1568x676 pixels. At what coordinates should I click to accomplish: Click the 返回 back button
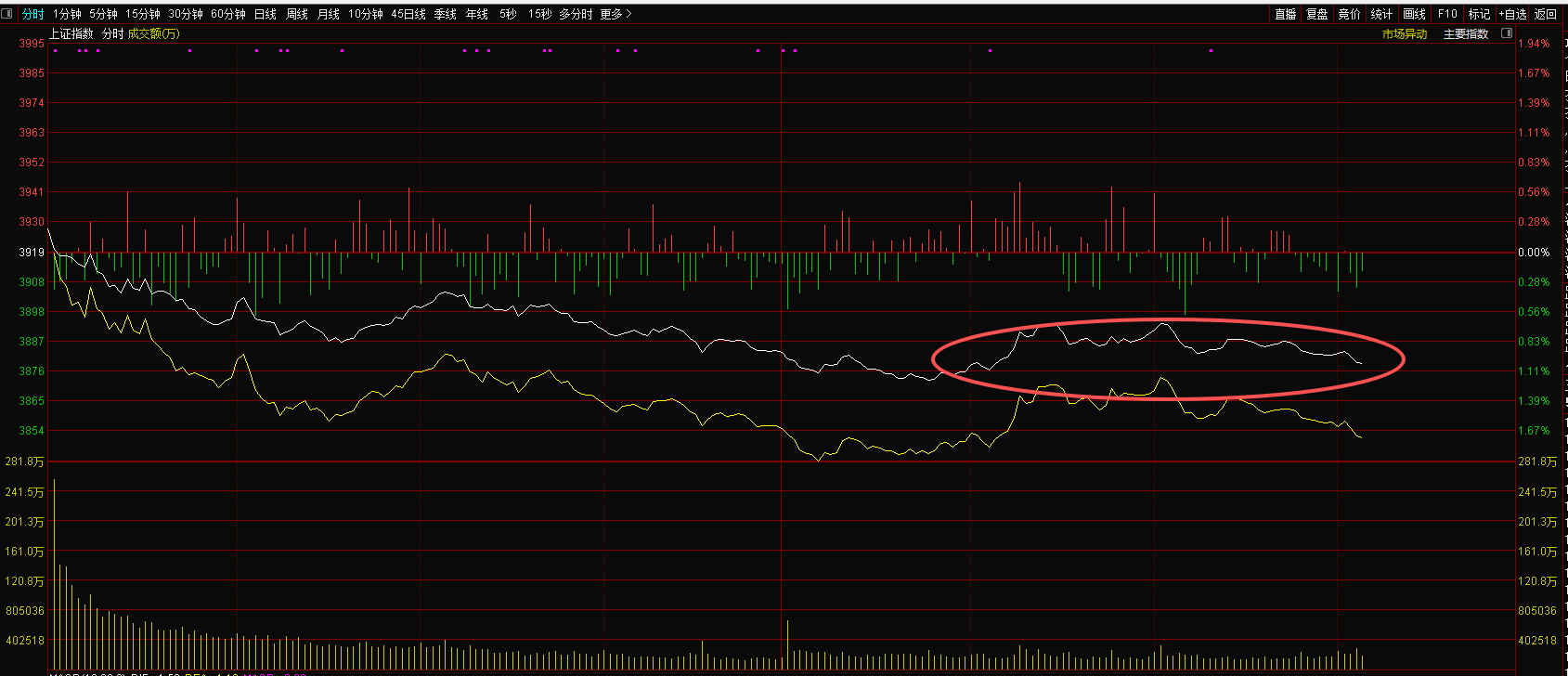point(1546,14)
